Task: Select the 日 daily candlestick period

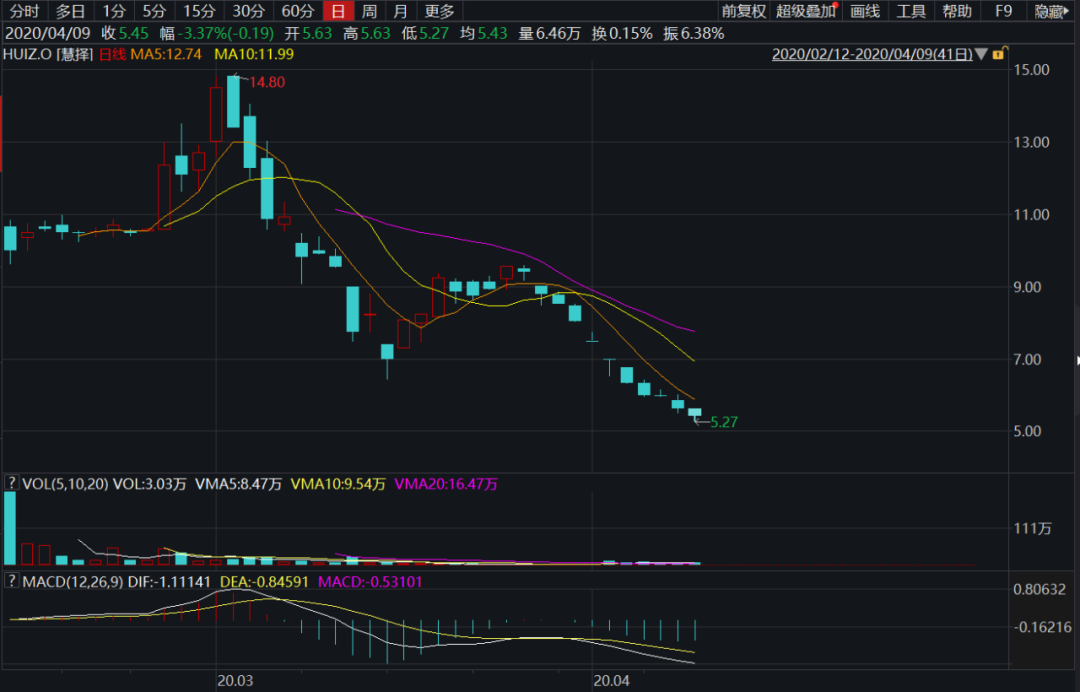Action: coord(339,11)
